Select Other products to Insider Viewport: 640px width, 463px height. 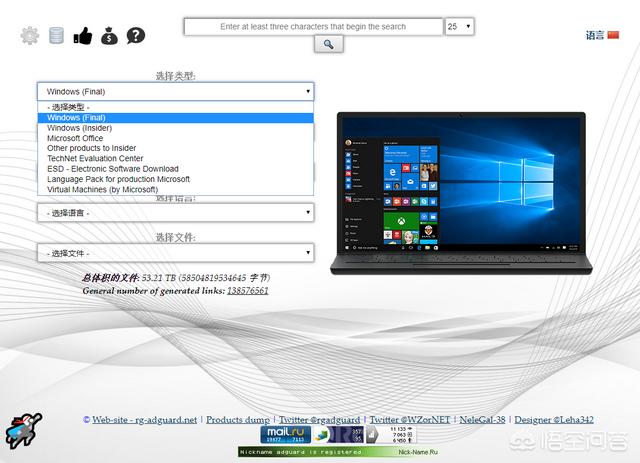(x=176, y=148)
